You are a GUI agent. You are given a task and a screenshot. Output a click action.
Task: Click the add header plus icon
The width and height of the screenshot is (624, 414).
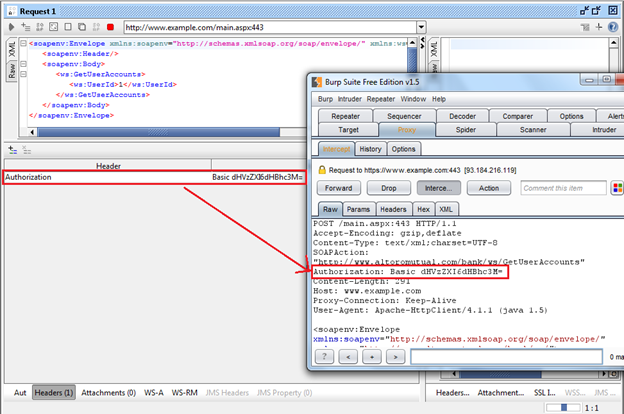pyautogui.click(x=11, y=150)
